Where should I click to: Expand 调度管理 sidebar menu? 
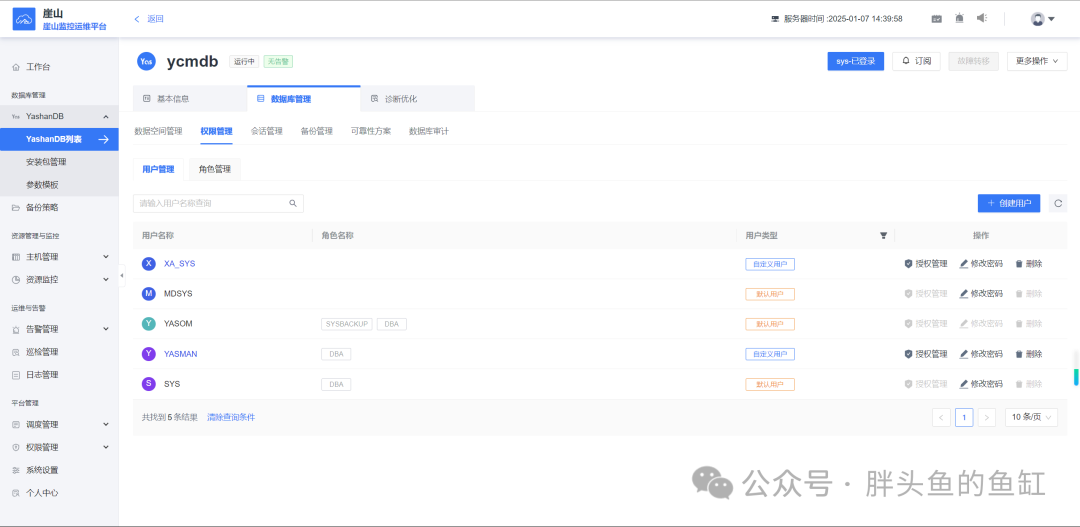59,424
